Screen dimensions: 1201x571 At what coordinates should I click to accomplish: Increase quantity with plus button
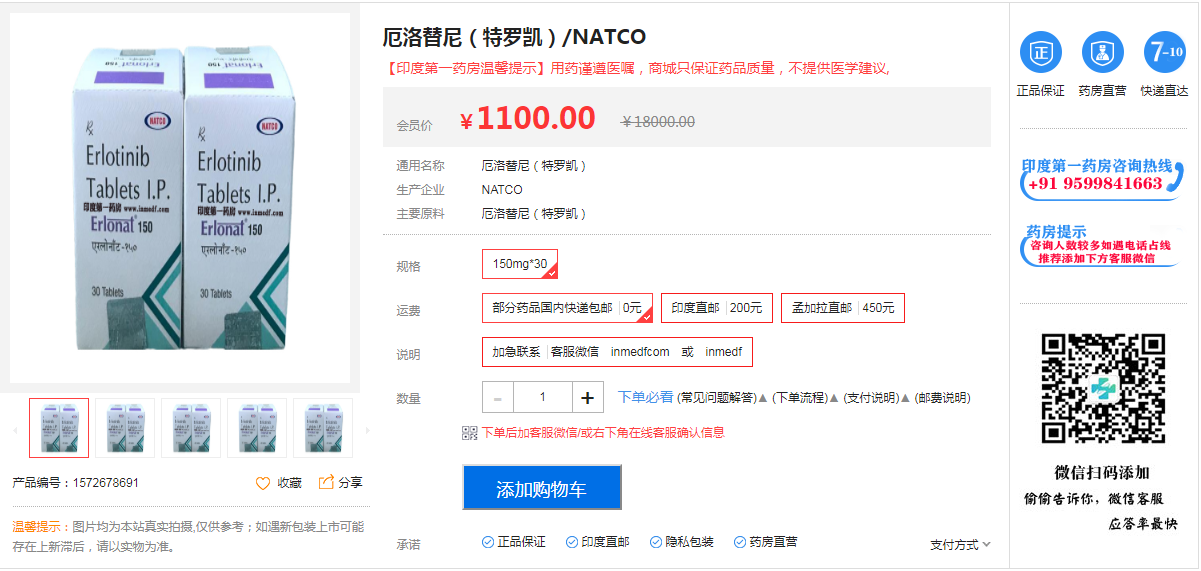click(x=587, y=398)
